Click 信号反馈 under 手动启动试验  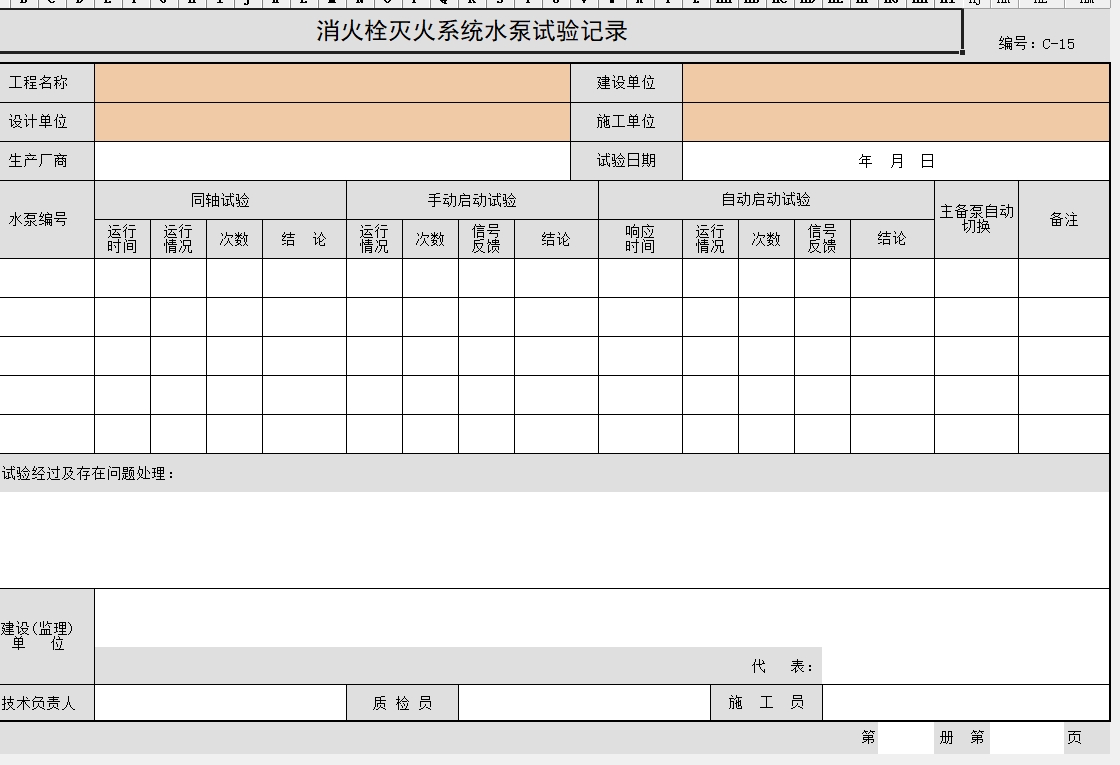486,239
